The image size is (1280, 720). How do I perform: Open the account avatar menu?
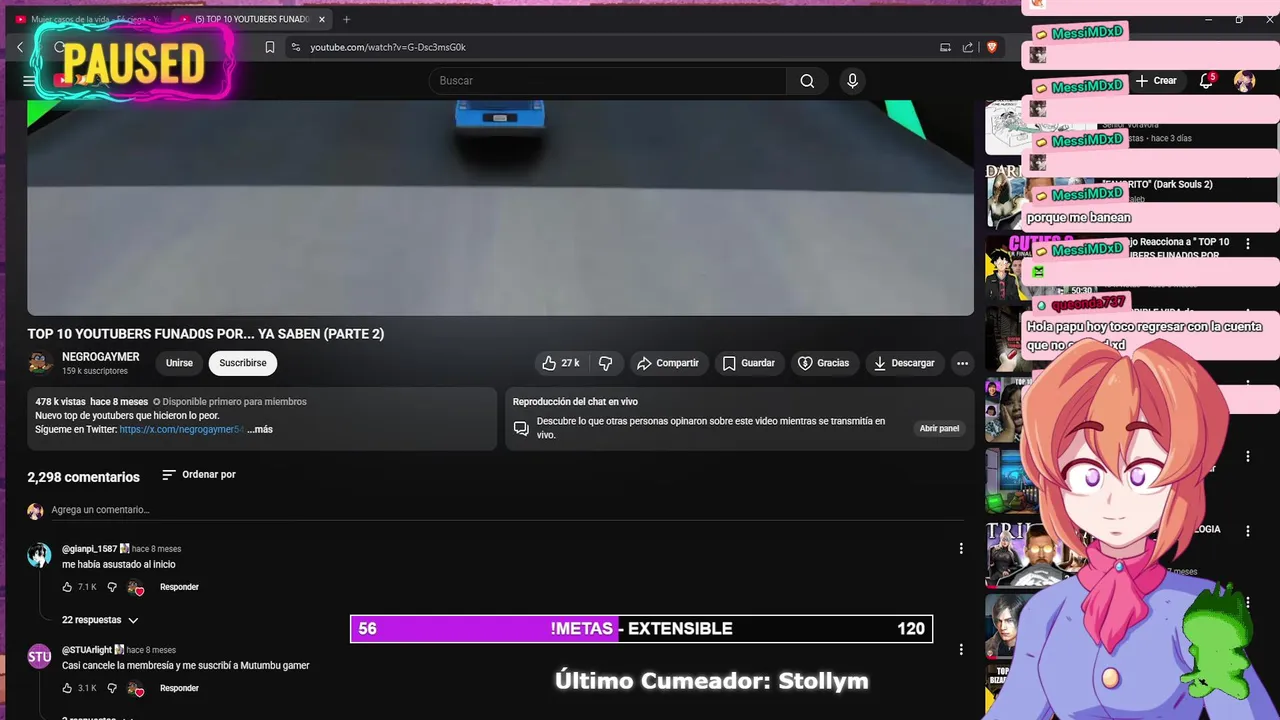(x=1244, y=81)
